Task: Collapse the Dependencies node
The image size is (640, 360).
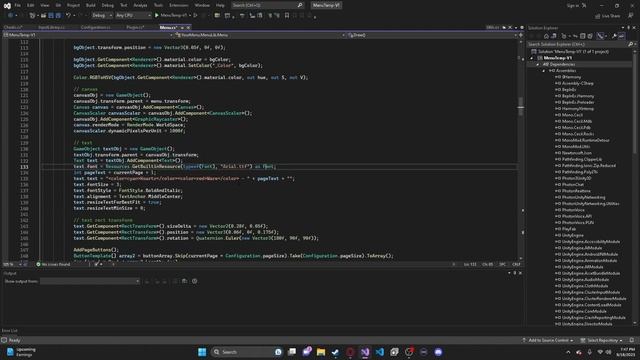Action: [x=538, y=64]
